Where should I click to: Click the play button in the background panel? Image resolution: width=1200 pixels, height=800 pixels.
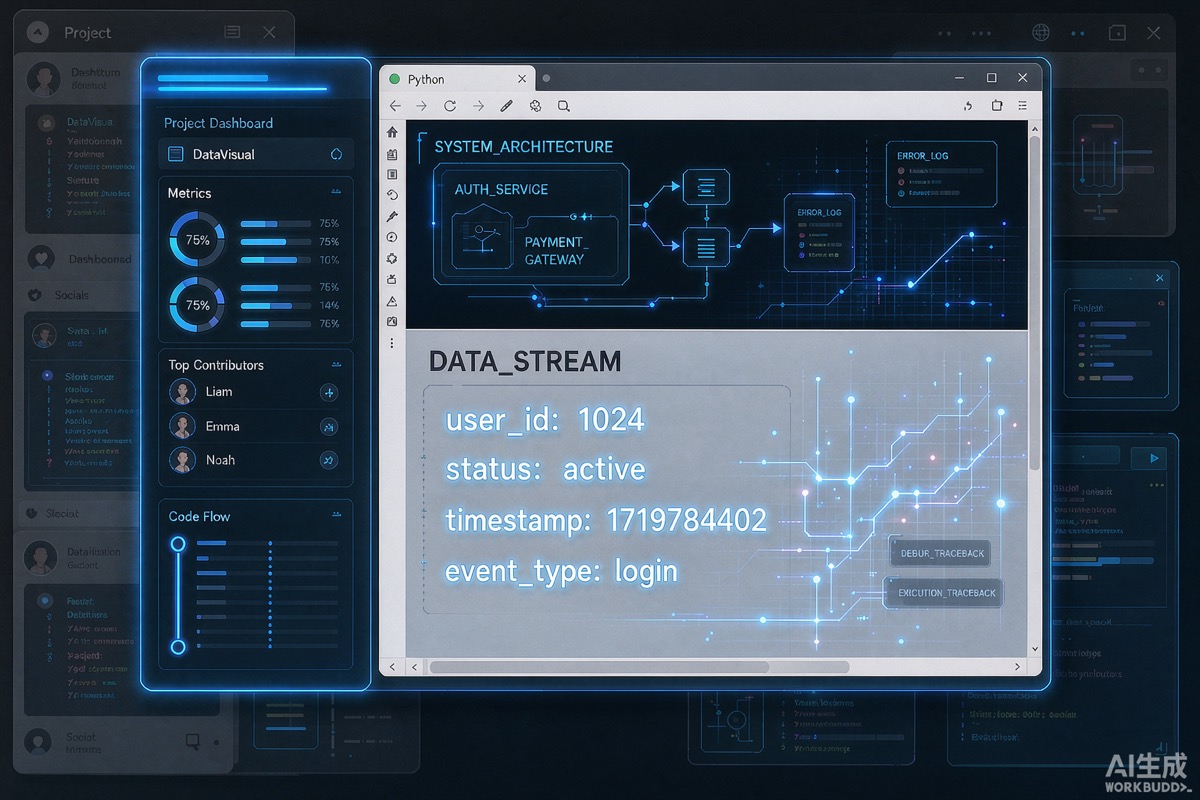(1154, 458)
